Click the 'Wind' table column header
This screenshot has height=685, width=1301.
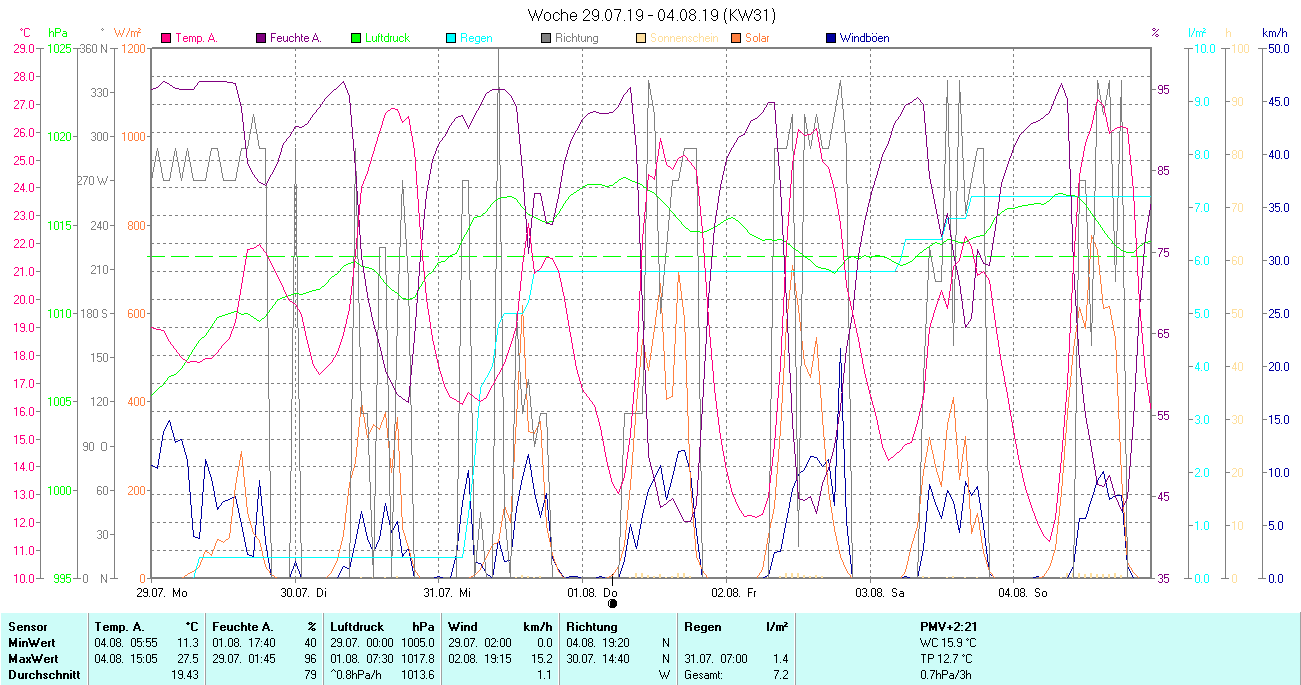[x=463, y=626]
